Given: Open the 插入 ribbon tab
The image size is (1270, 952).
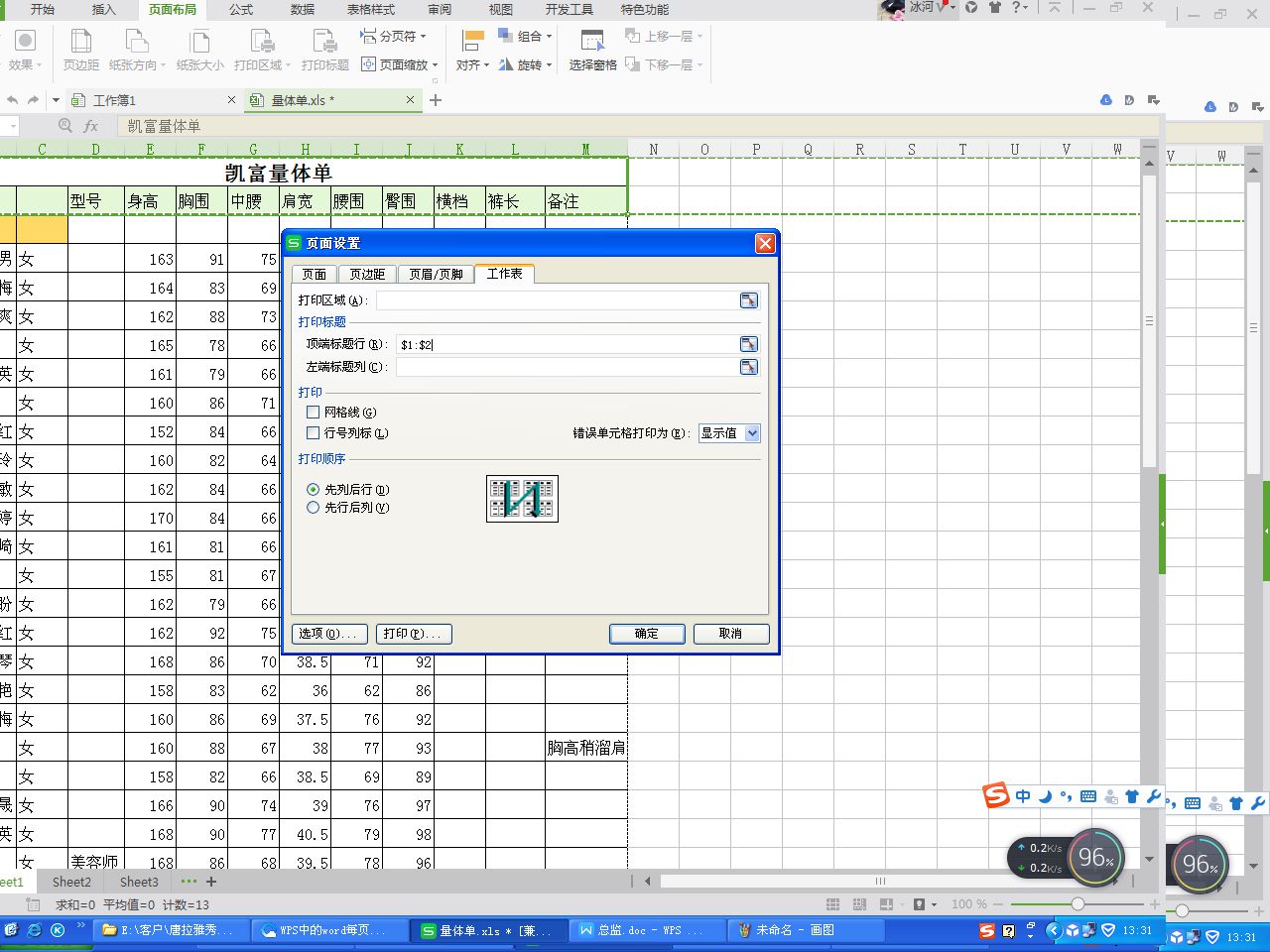Looking at the screenshot, I should (x=103, y=9).
